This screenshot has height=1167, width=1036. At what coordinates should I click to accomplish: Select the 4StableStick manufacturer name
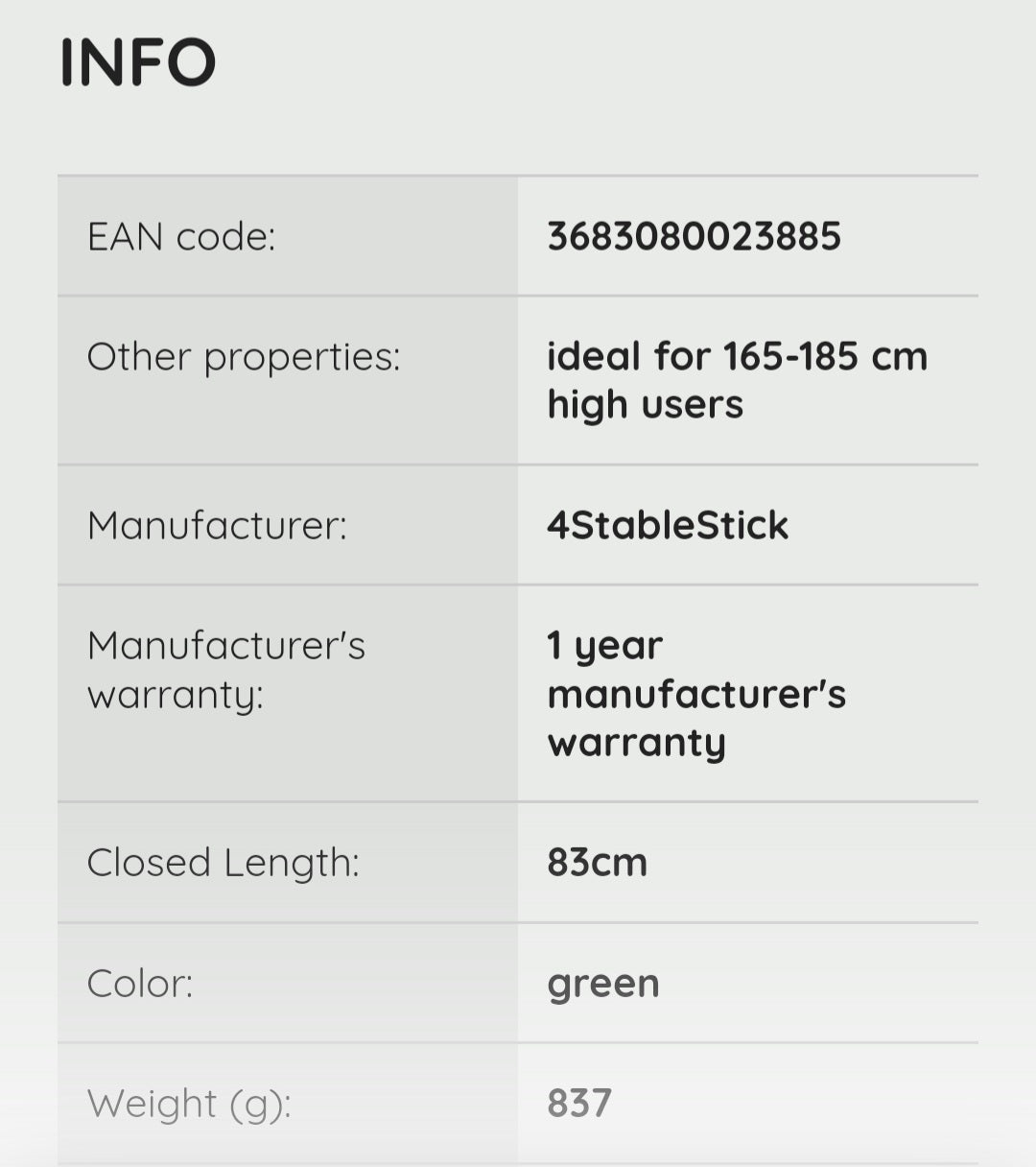(x=668, y=526)
